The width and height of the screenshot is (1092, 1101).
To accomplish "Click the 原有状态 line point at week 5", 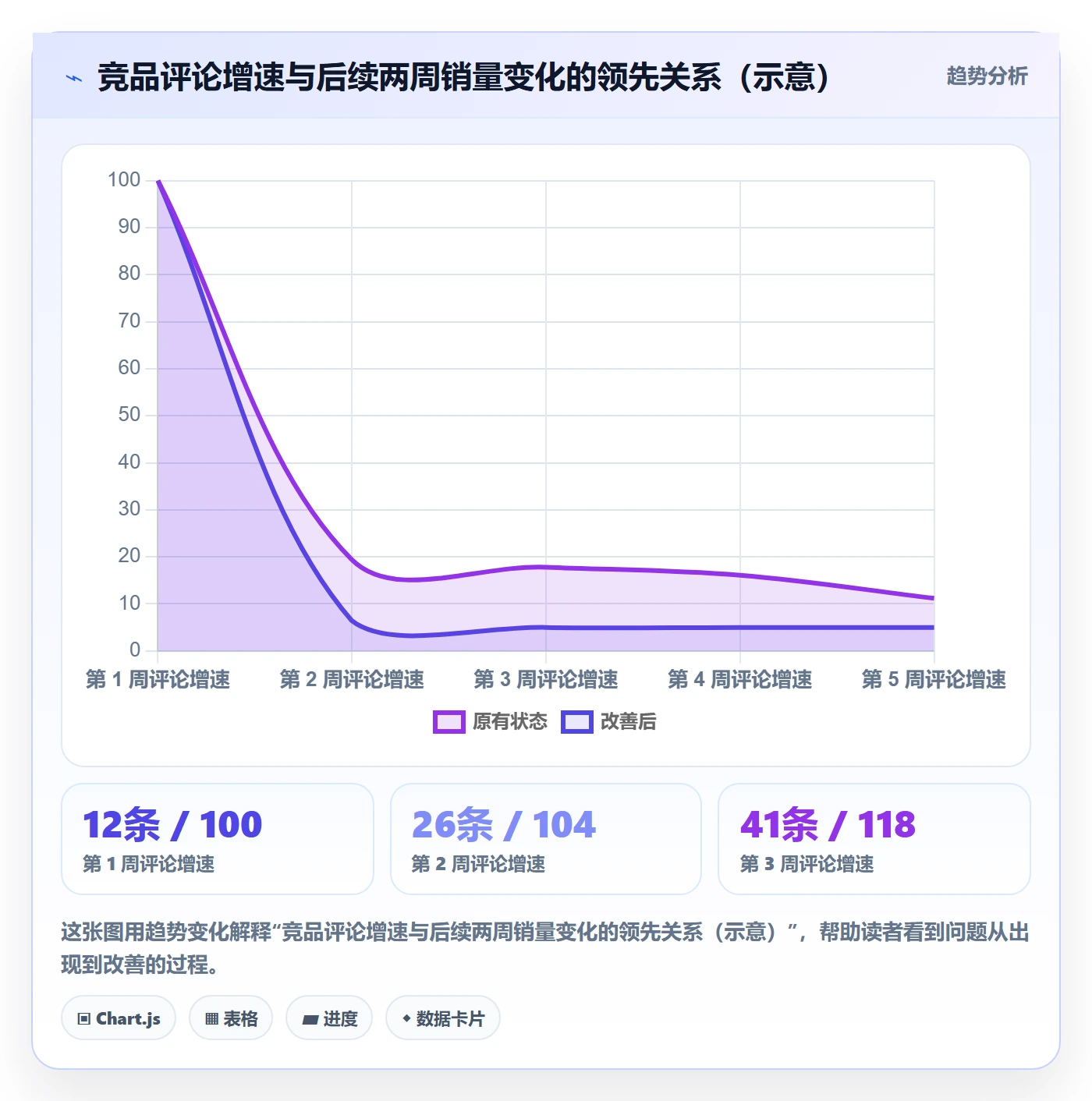I will point(934,598).
